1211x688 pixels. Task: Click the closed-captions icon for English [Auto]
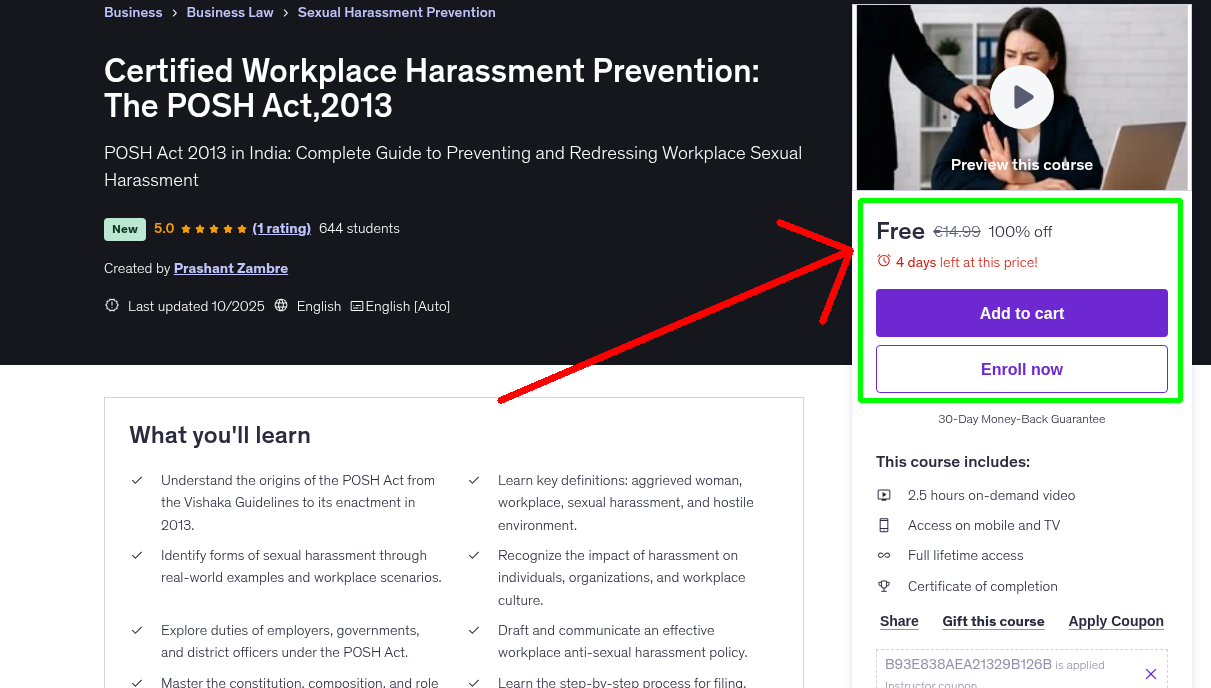pyautogui.click(x=355, y=305)
